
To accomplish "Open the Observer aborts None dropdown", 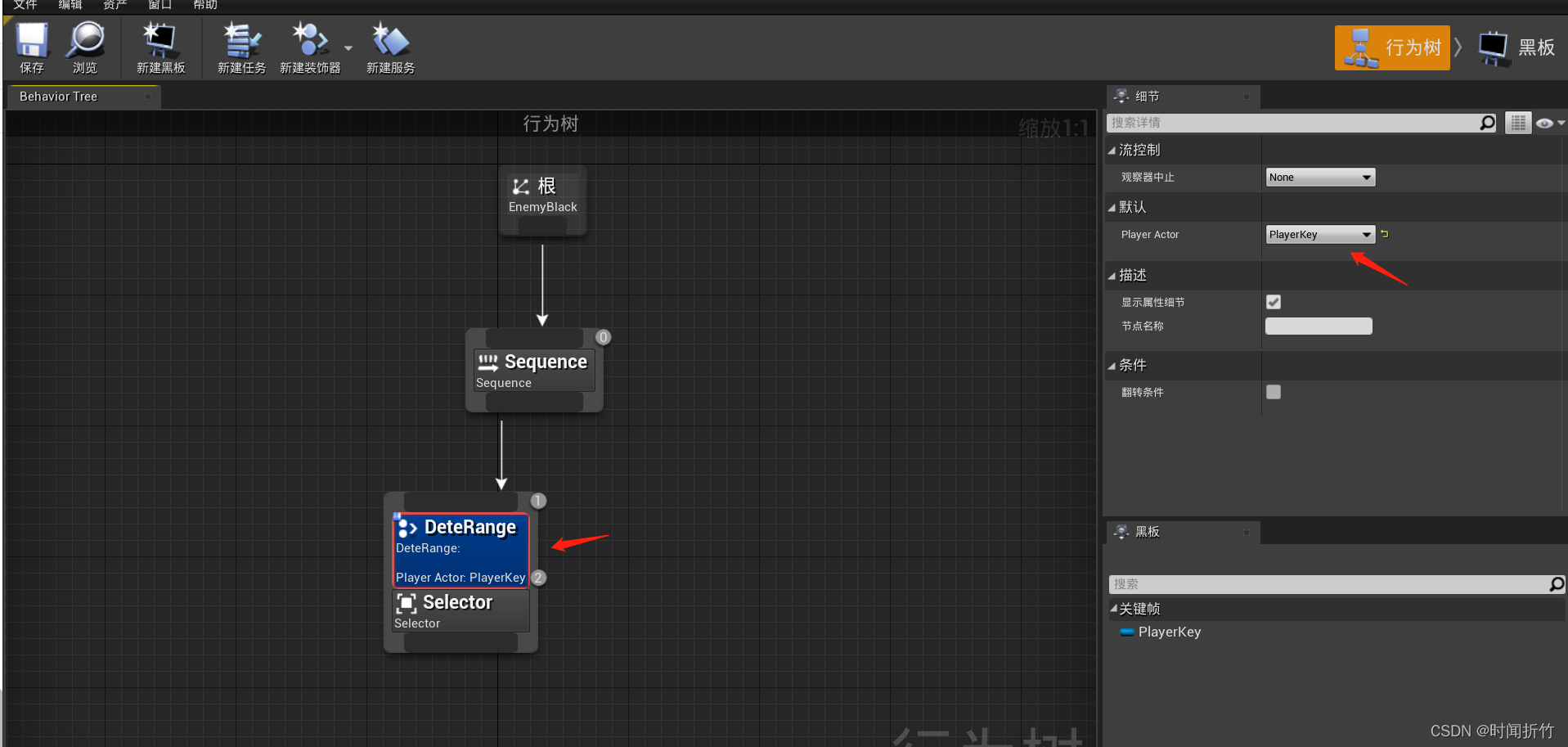I will click(x=1320, y=178).
